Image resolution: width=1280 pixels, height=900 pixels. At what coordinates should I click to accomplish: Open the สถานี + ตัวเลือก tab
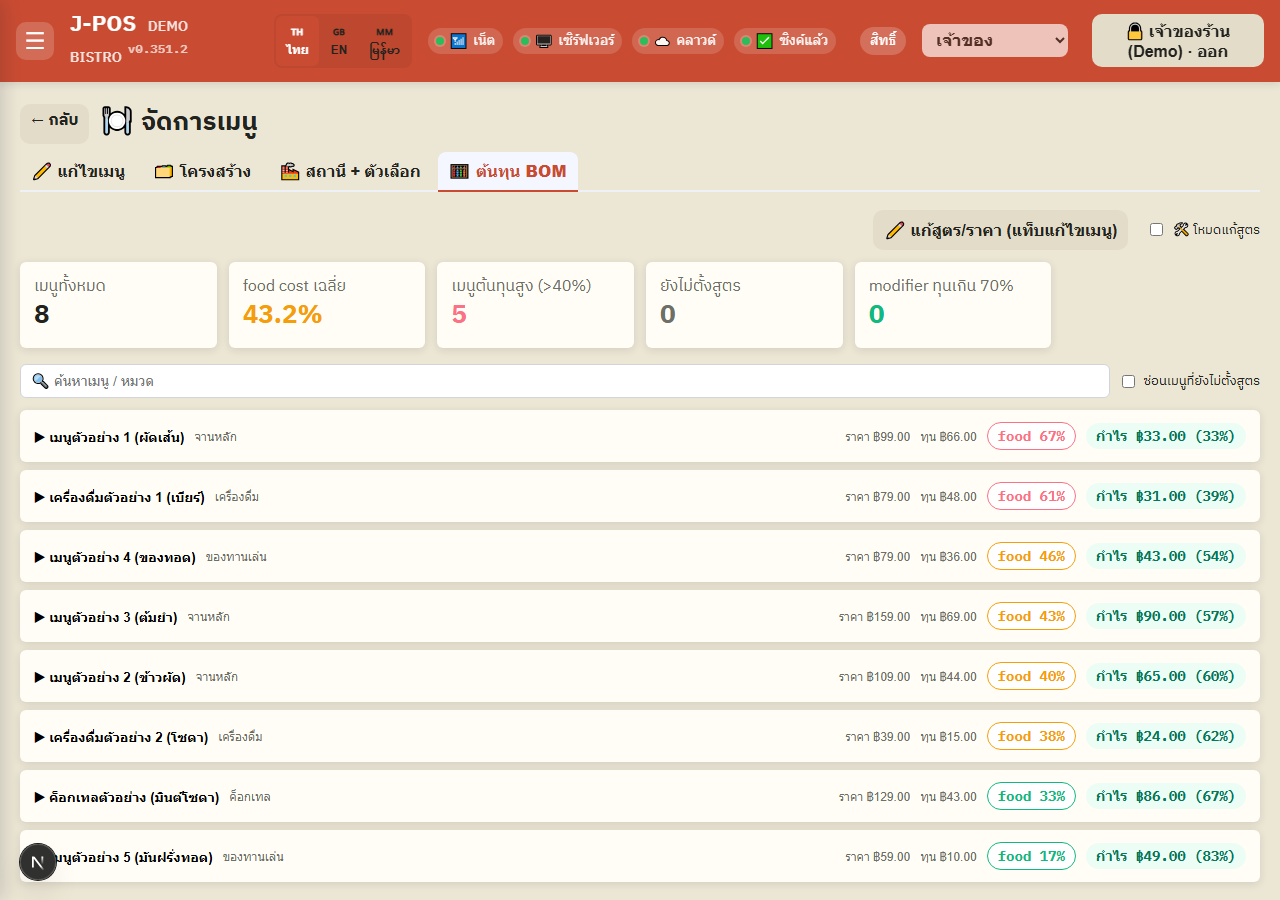point(351,172)
